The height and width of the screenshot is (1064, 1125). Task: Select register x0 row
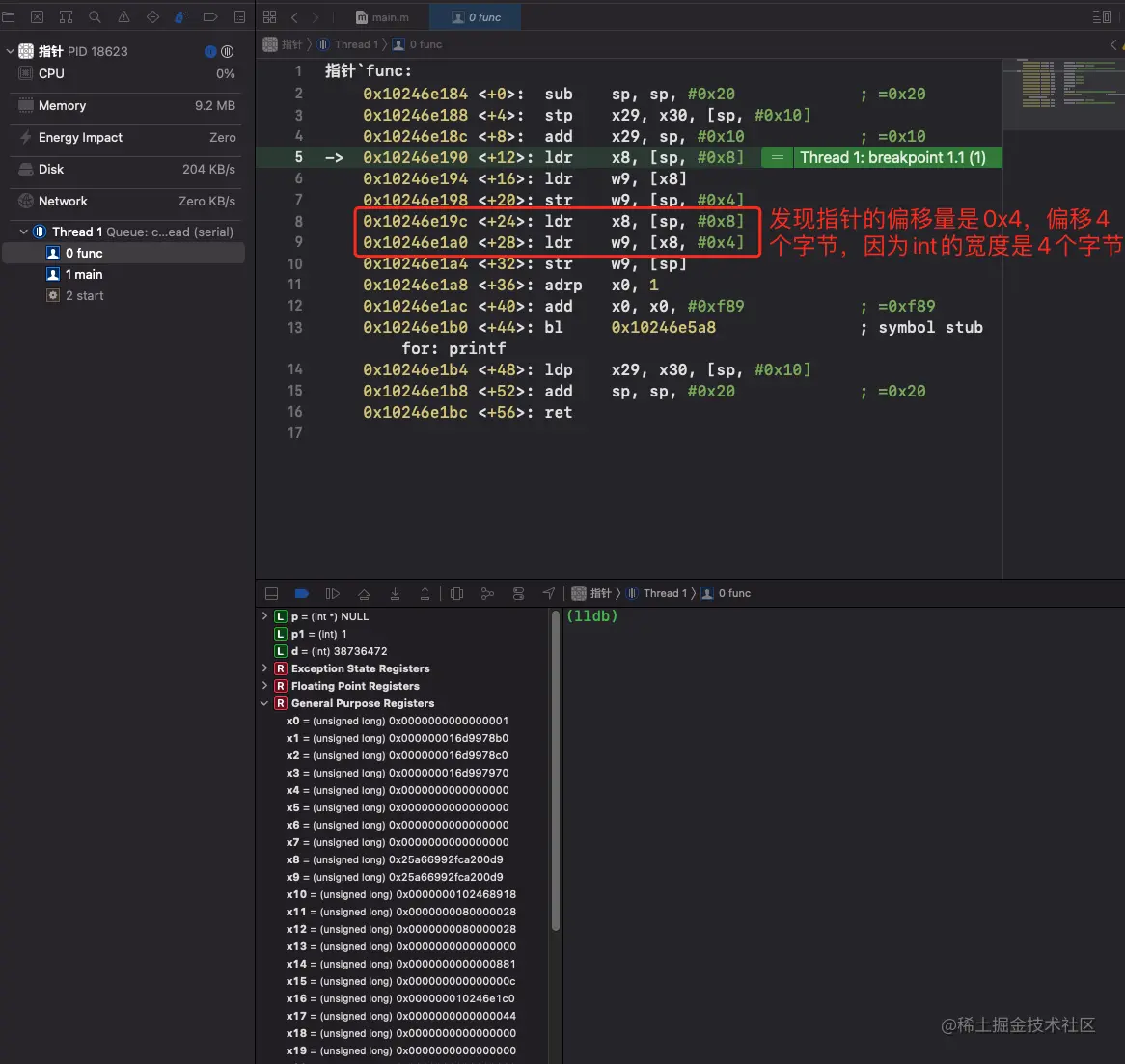[397, 721]
